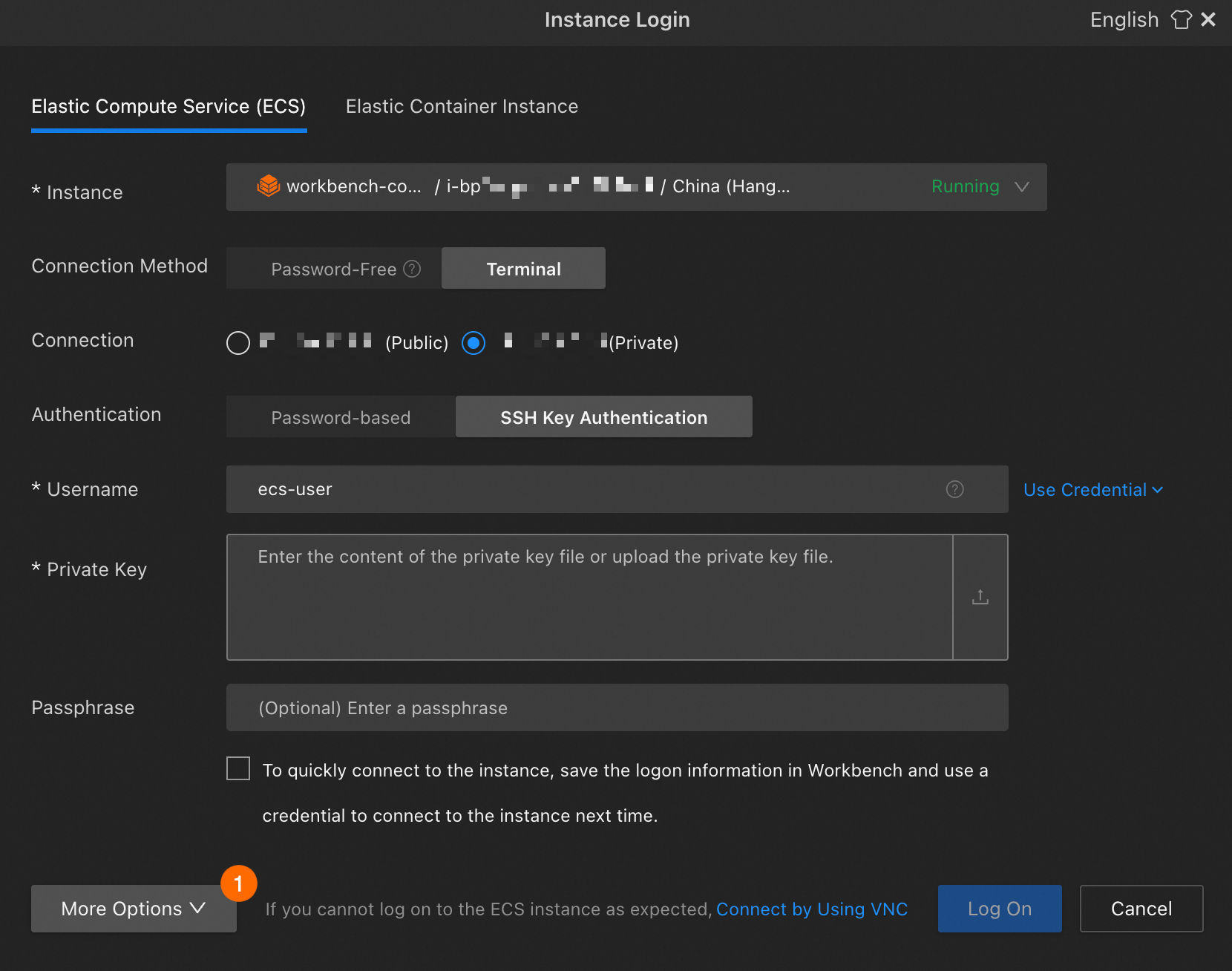Select Password-based authentication
1232x971 pixels.
[341, 416]
